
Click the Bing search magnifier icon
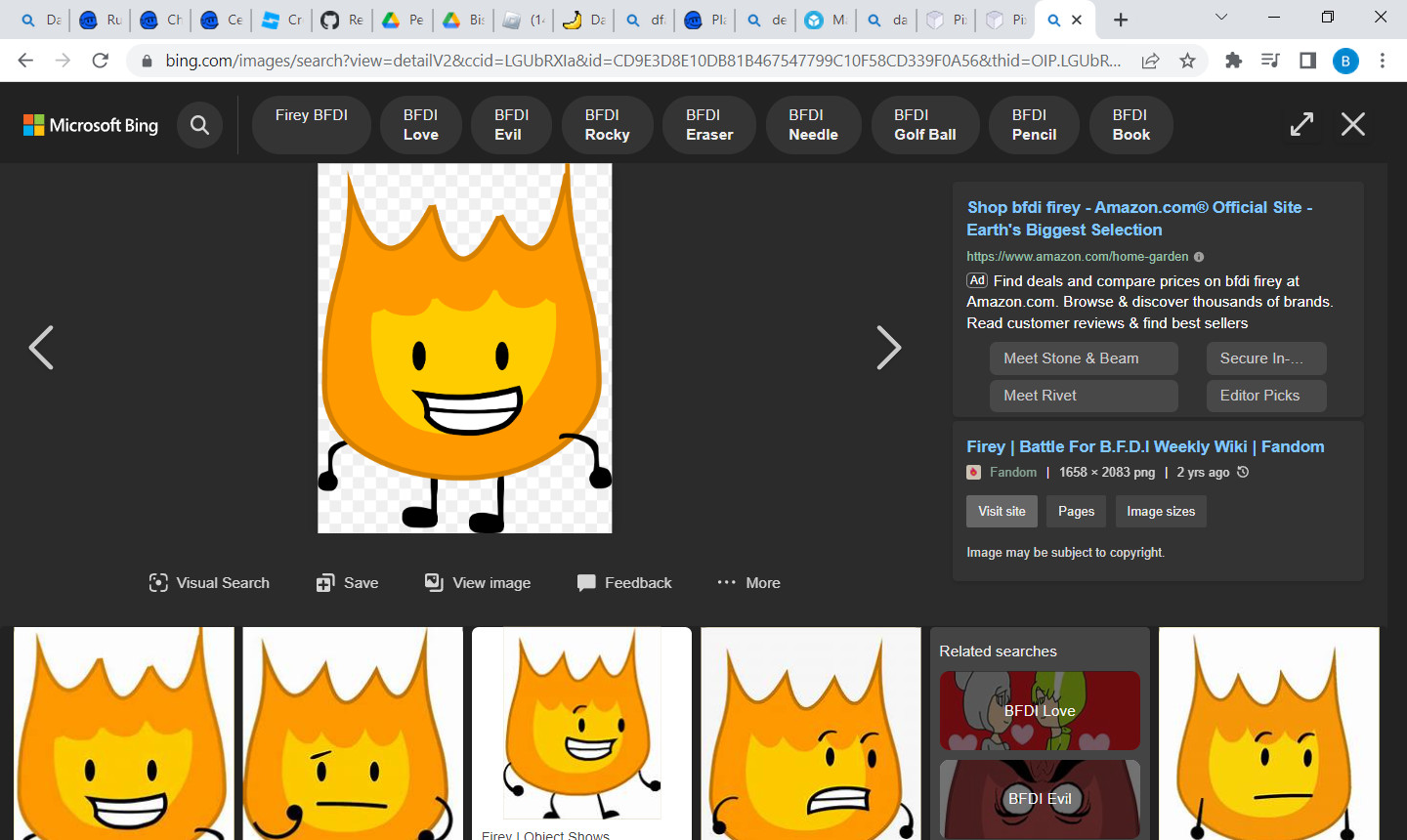coord(199,125)
